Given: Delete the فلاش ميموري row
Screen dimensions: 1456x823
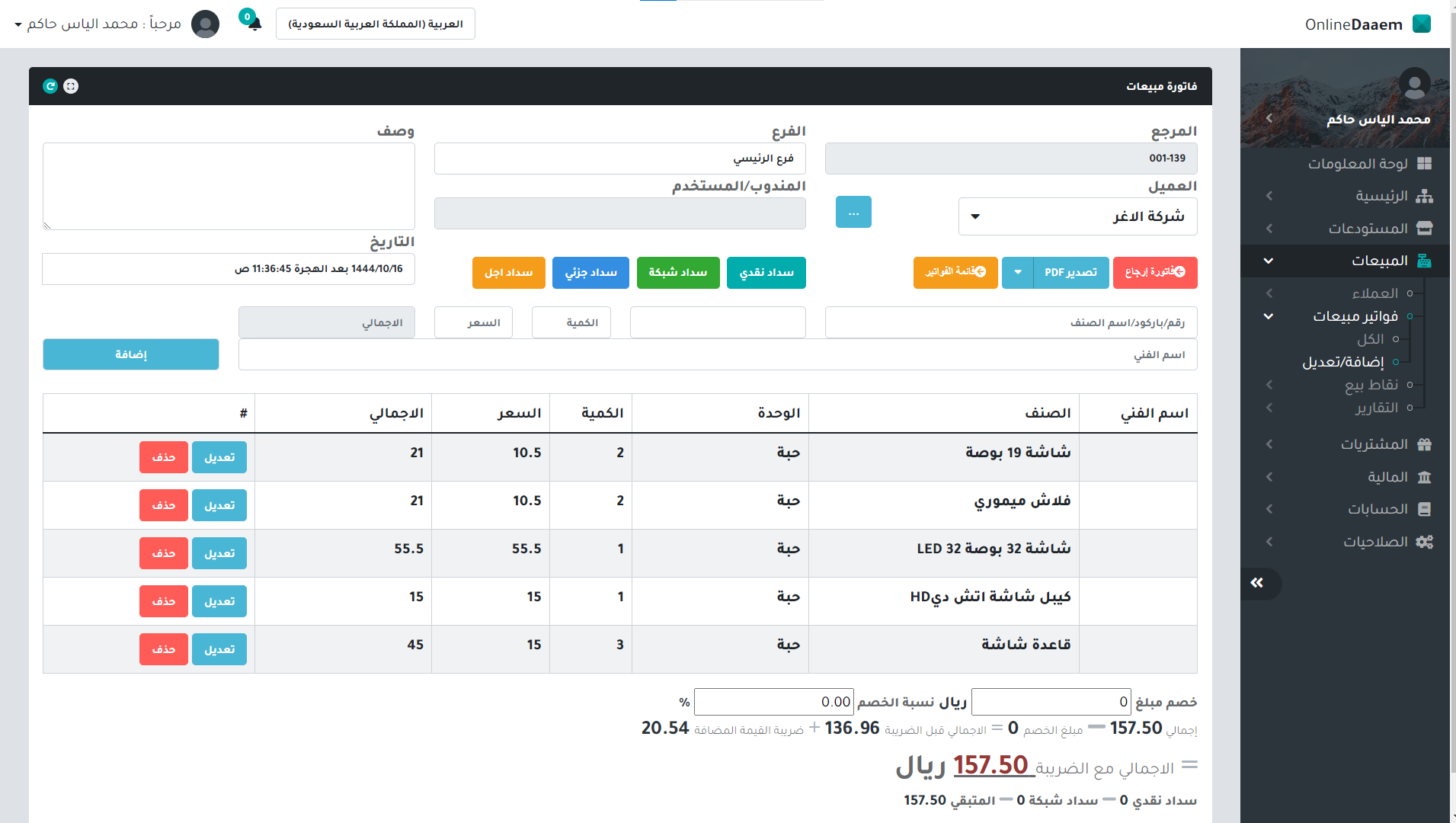Looking at the screenshot, I should point(163,505).
